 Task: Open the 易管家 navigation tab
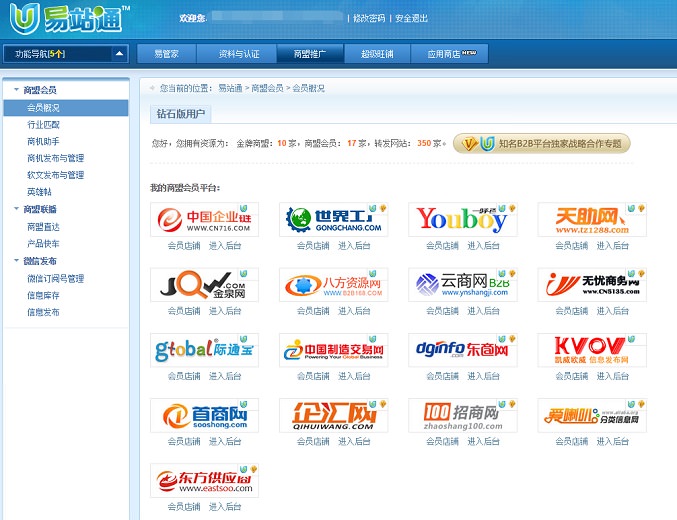tap(167, 54)
